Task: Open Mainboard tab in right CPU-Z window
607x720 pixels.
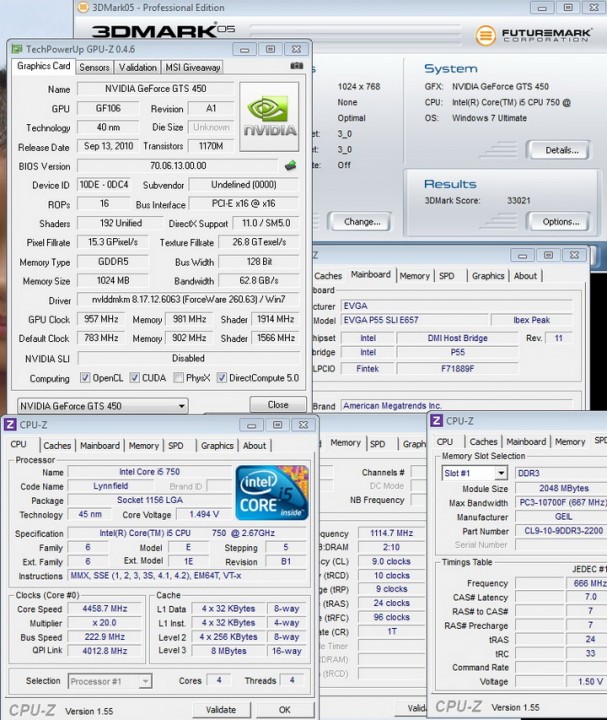Action: click(526, 441)
